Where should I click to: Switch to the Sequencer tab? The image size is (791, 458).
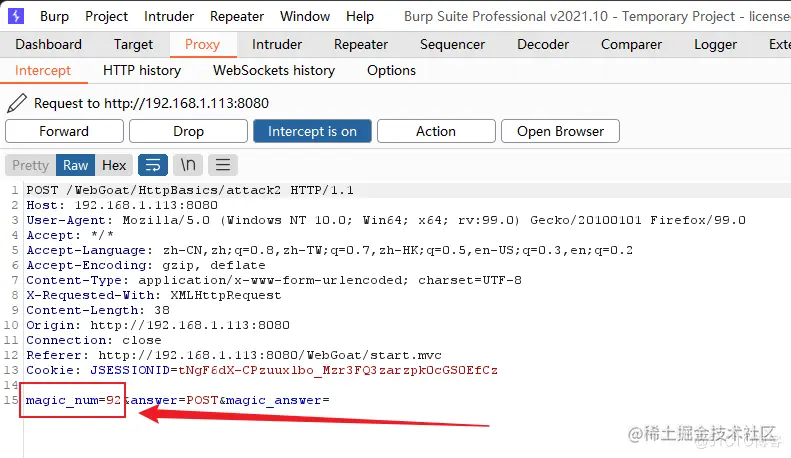(453, 44)
